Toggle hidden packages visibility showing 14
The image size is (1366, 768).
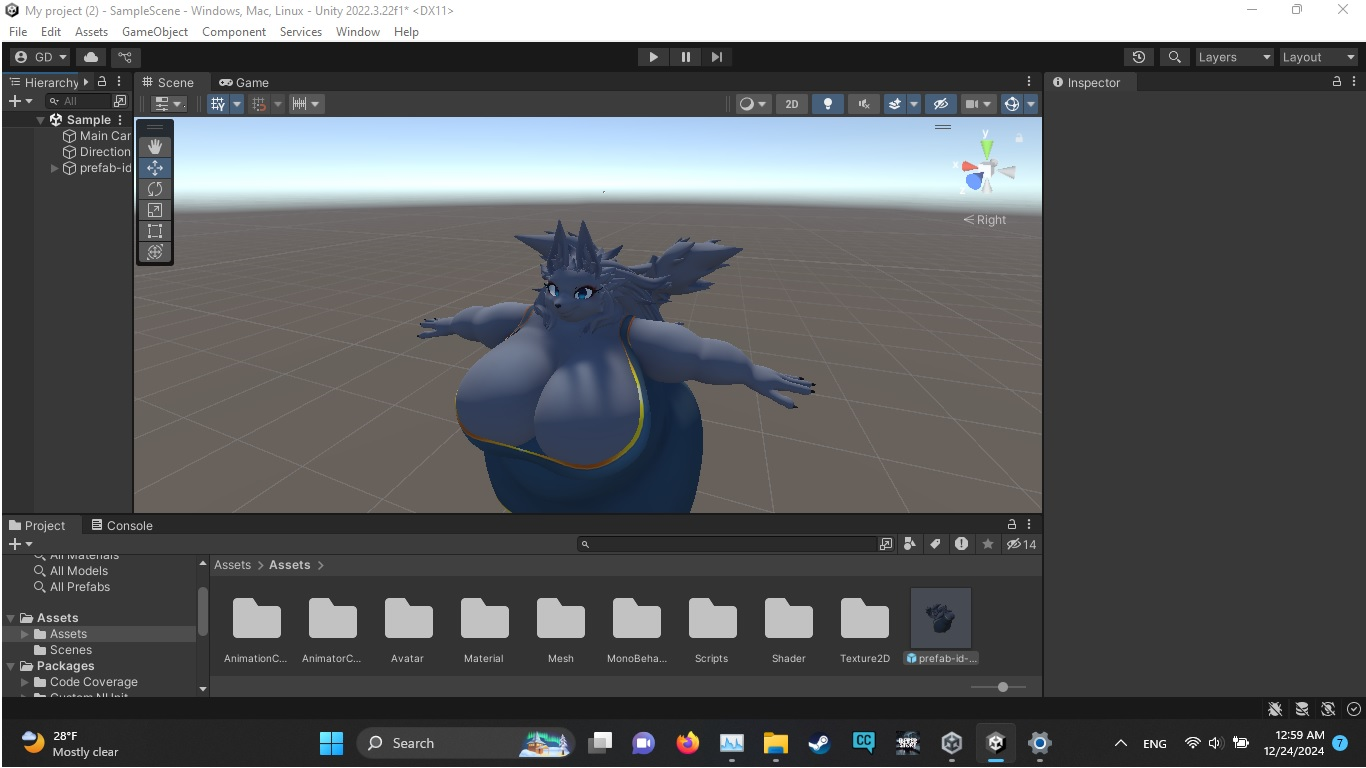[x=1021, y=544]
